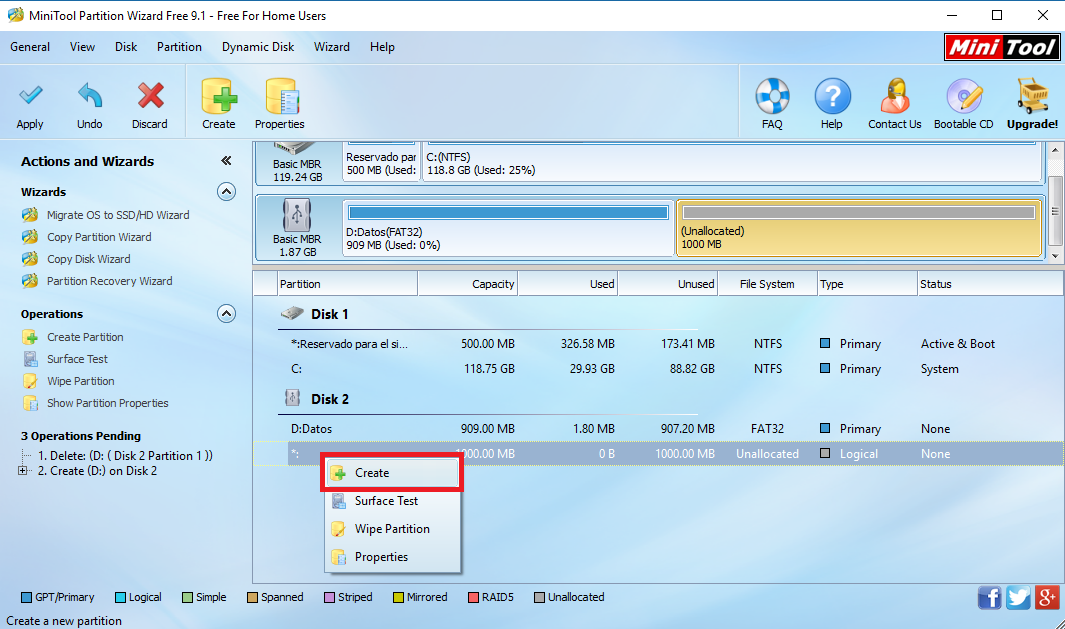The image size is (1065, 629).
Task: Click the Help question mark icon
Action: [x=832, y=96]
